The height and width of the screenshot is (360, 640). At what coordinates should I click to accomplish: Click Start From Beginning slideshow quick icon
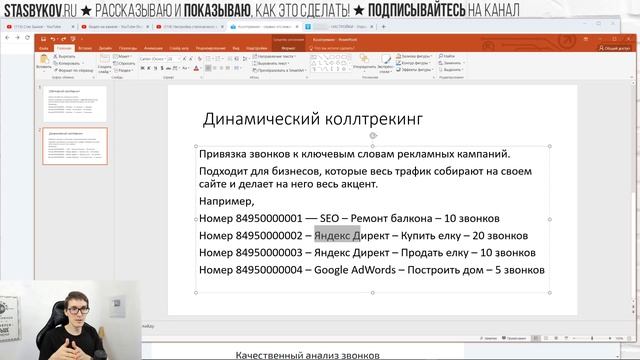[x=73, y=39]
